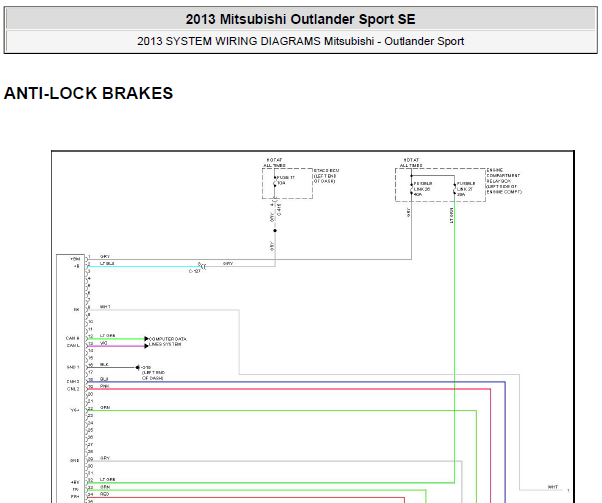Click the 'GRY' wire label at pin 1
602x503 pixels.
(105, 256)
